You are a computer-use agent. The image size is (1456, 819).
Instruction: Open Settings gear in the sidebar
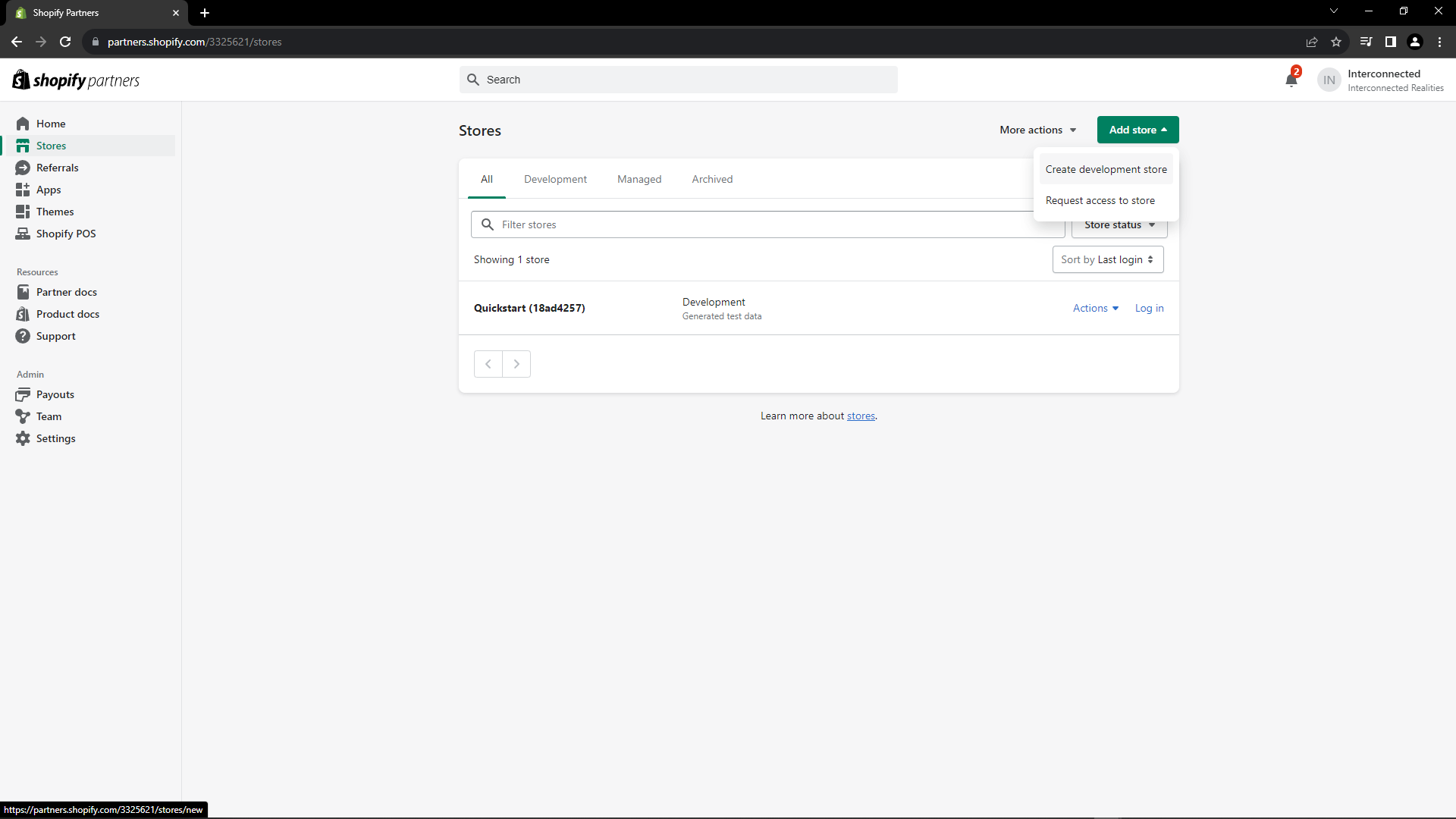point(23,438)
